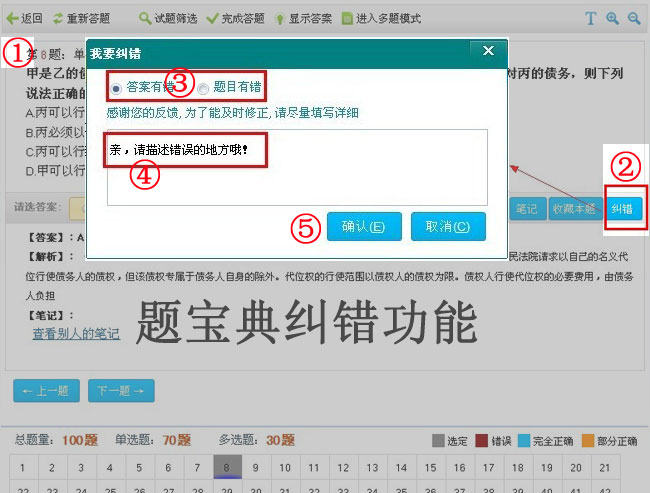Jump to question 7 in grid
The height and width of the screenshot is (493, 650).
pos(198,468)
